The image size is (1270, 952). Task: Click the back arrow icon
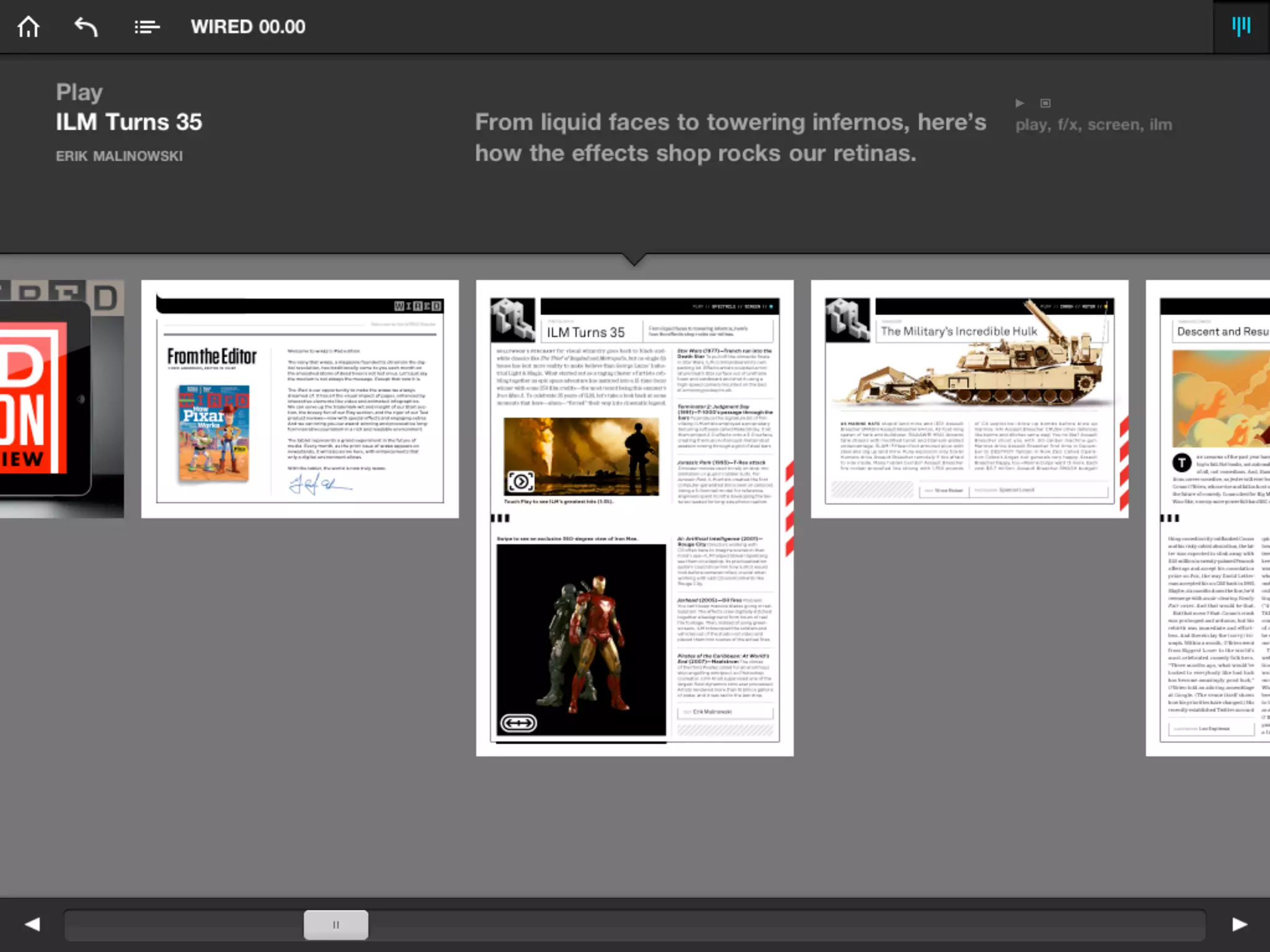point(86,27)
